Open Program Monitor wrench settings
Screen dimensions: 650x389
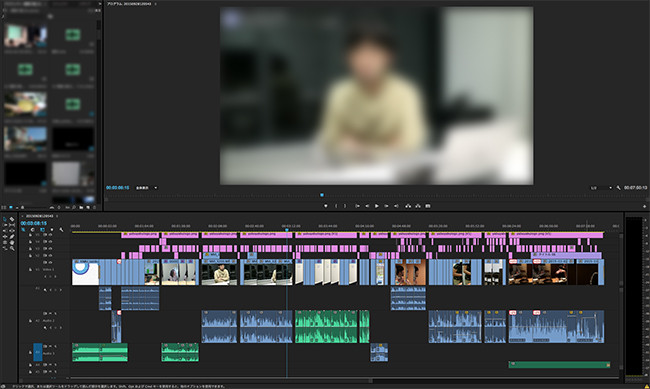pos(618,188)
